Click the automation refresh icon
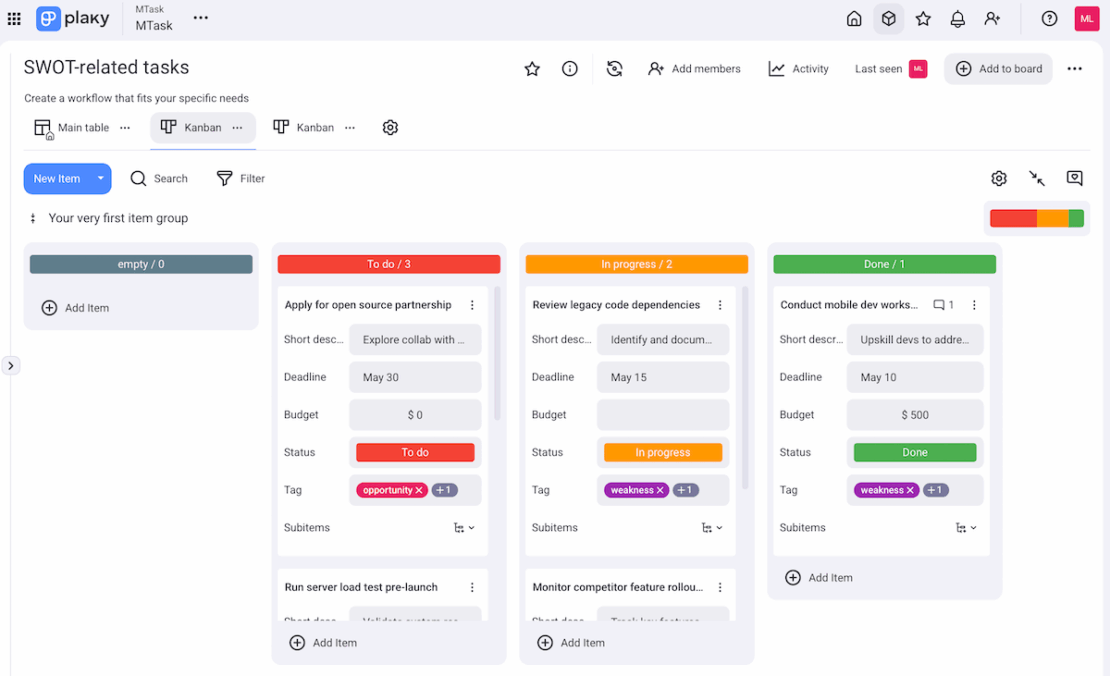 (615, 69)
